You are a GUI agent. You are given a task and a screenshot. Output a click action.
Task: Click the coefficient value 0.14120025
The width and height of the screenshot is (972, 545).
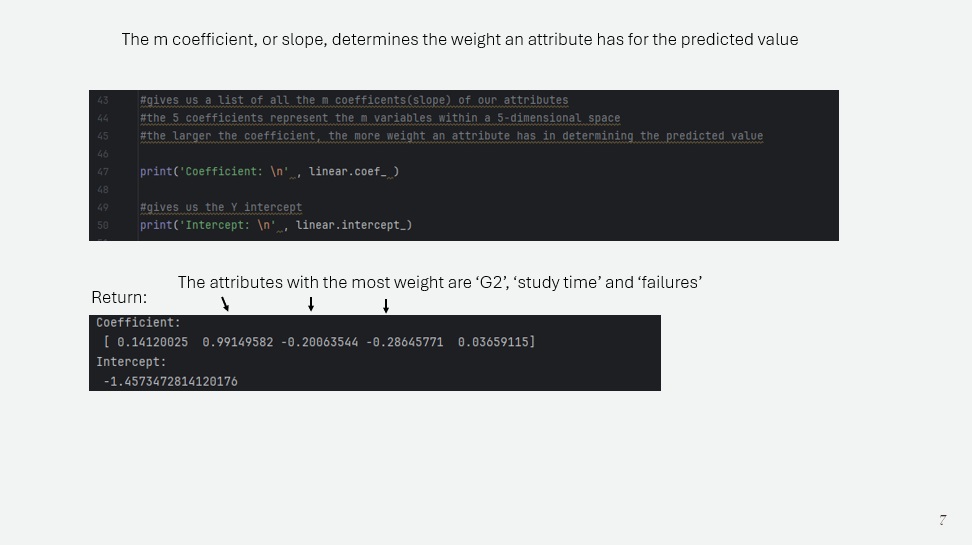(x=152, y=342)
